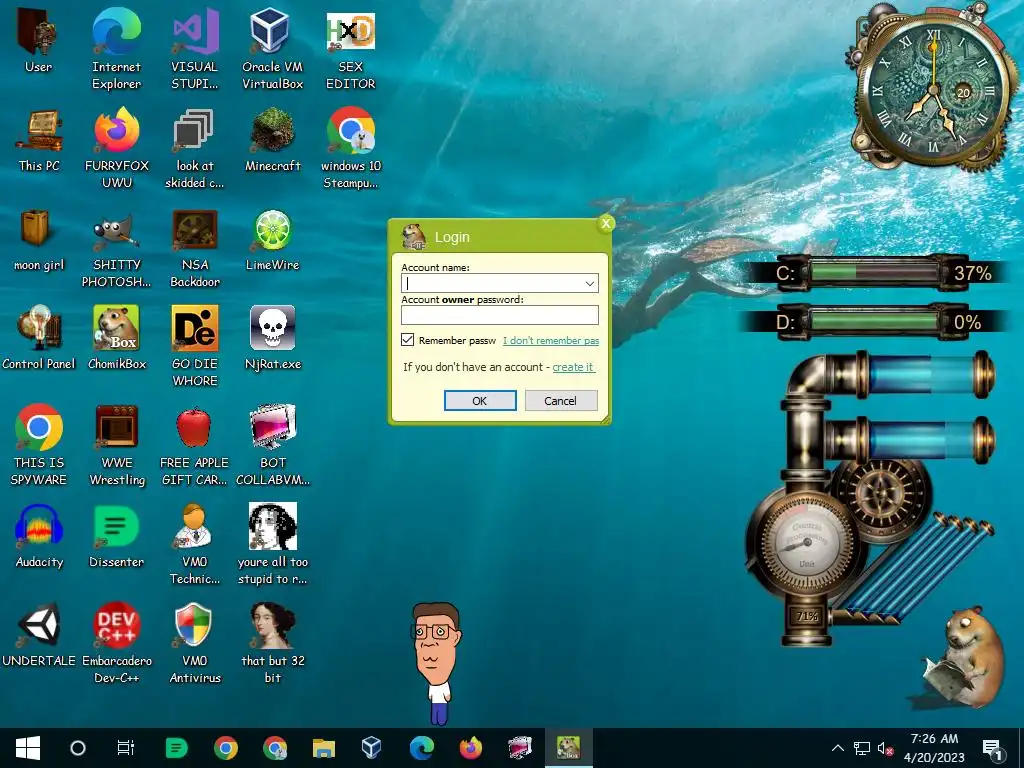Click the C: drive usage bar gadget

(873, 272)
